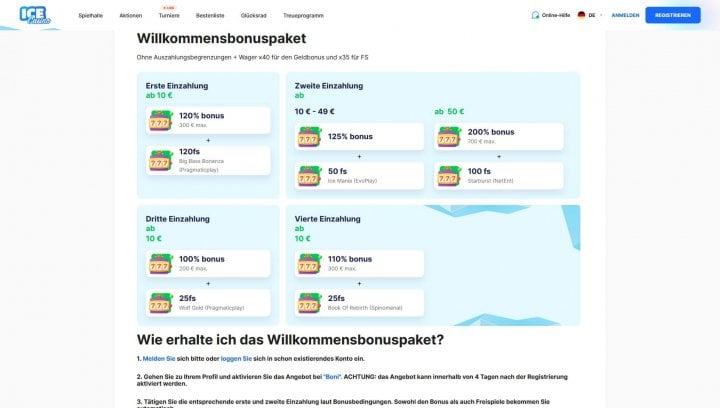Open the Spielhalle menu item
The width and height of the screenshot is (720, 408).
tap(90, 16)
